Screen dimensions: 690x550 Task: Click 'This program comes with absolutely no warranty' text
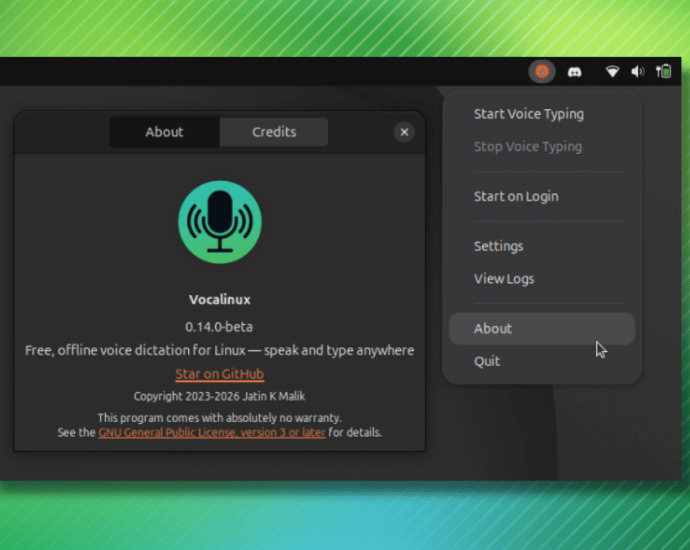220,418
